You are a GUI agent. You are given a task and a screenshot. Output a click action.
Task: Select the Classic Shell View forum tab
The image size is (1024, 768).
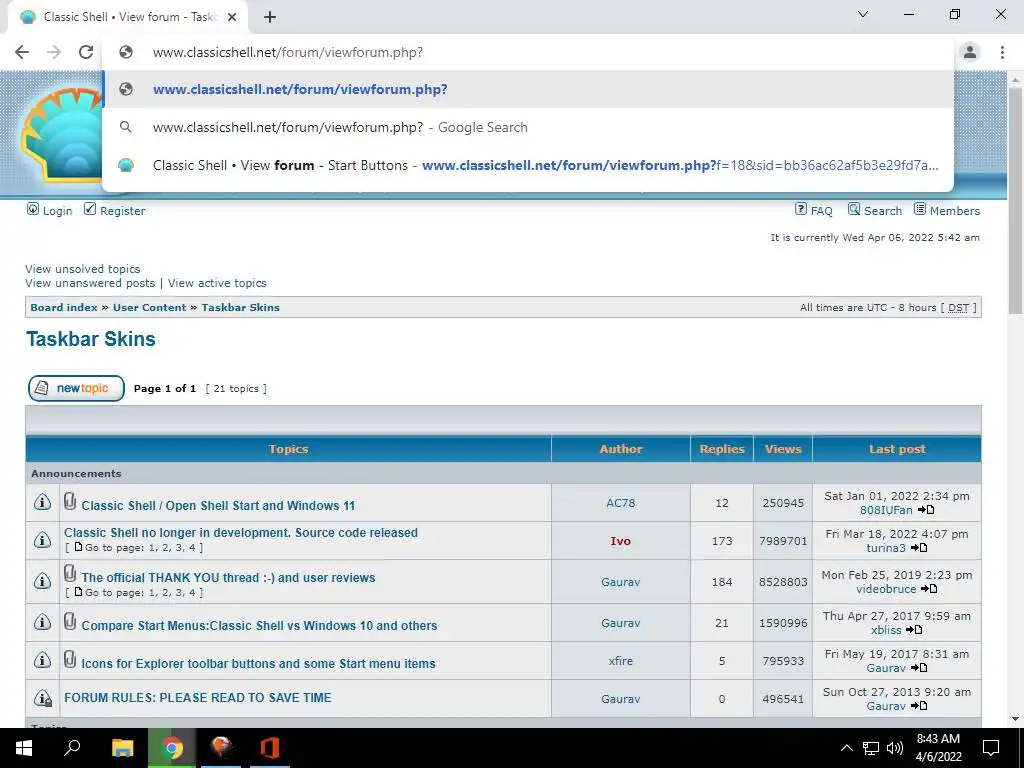(x=127, y=18)
